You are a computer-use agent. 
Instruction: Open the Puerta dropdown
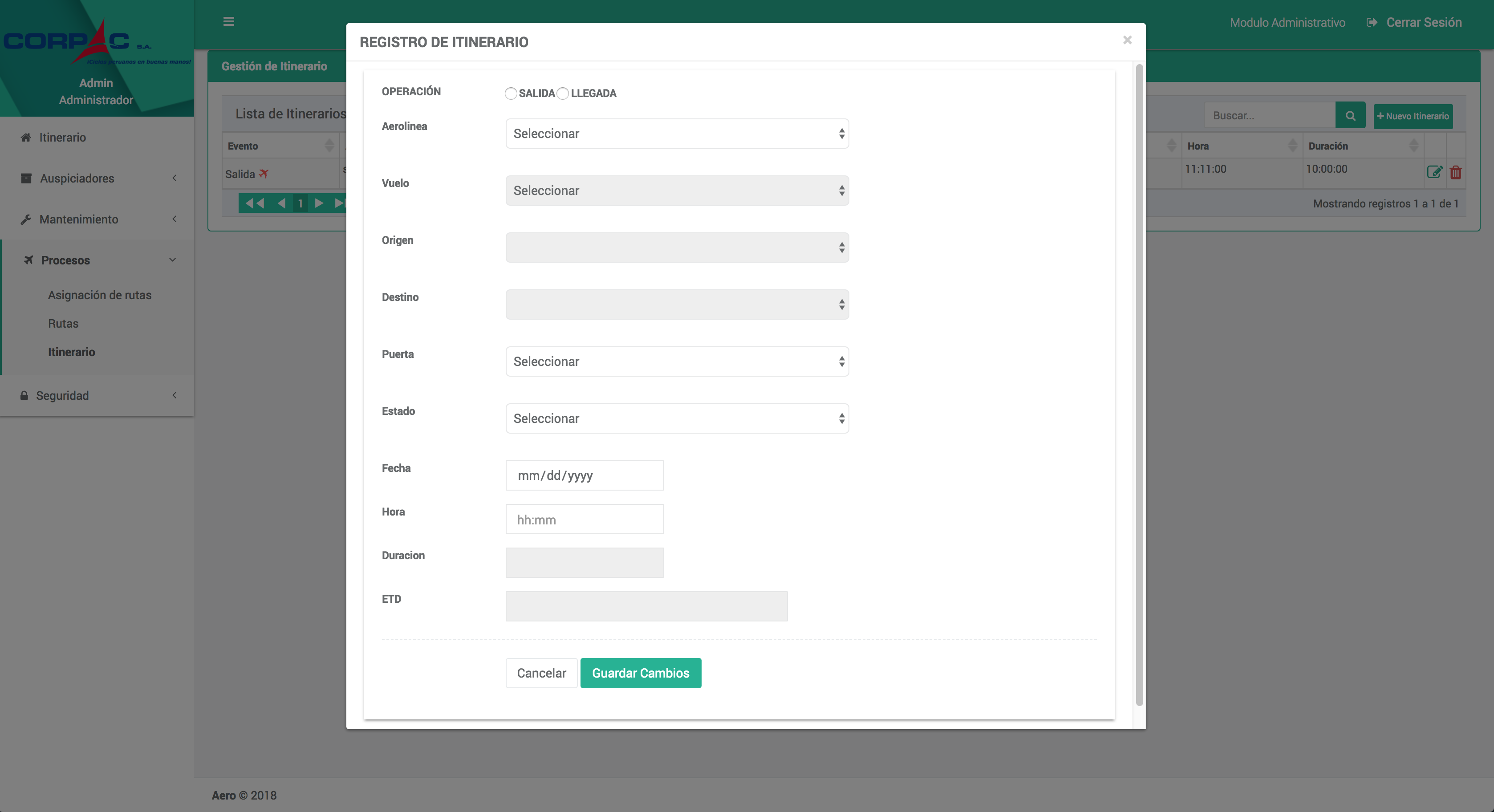677,361
